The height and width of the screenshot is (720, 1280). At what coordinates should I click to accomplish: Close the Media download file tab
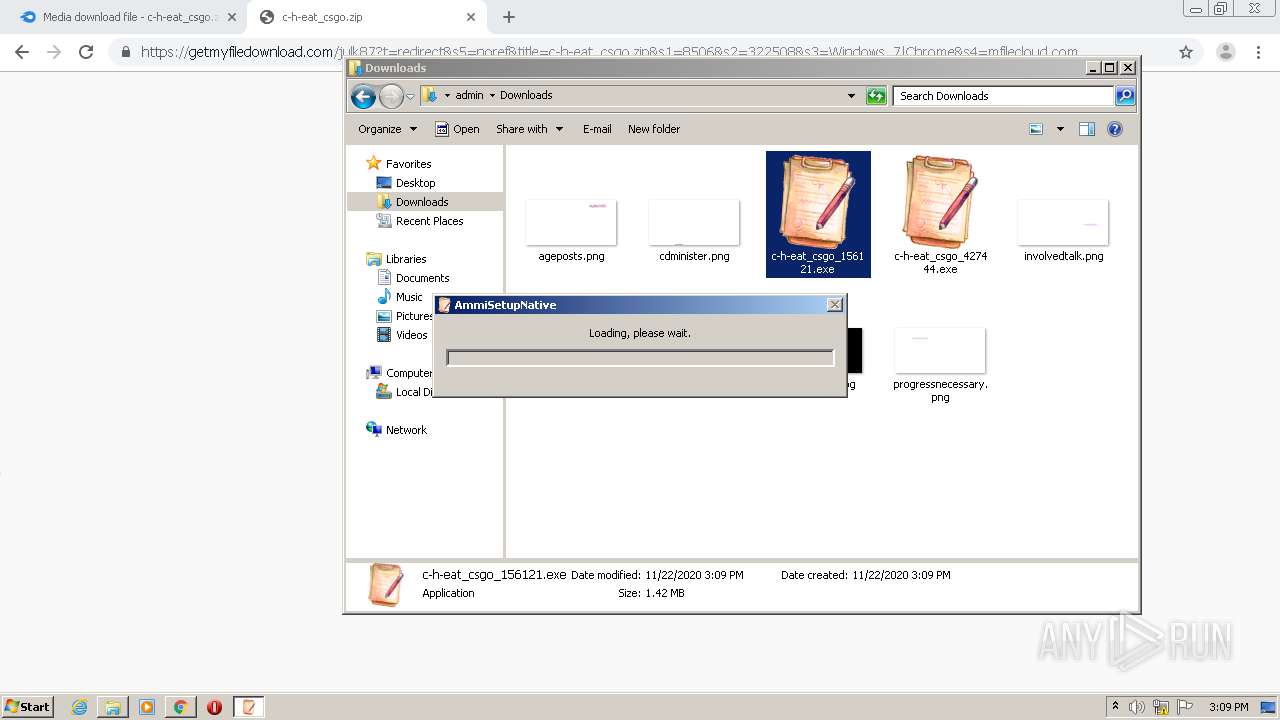tap(232, 17)
